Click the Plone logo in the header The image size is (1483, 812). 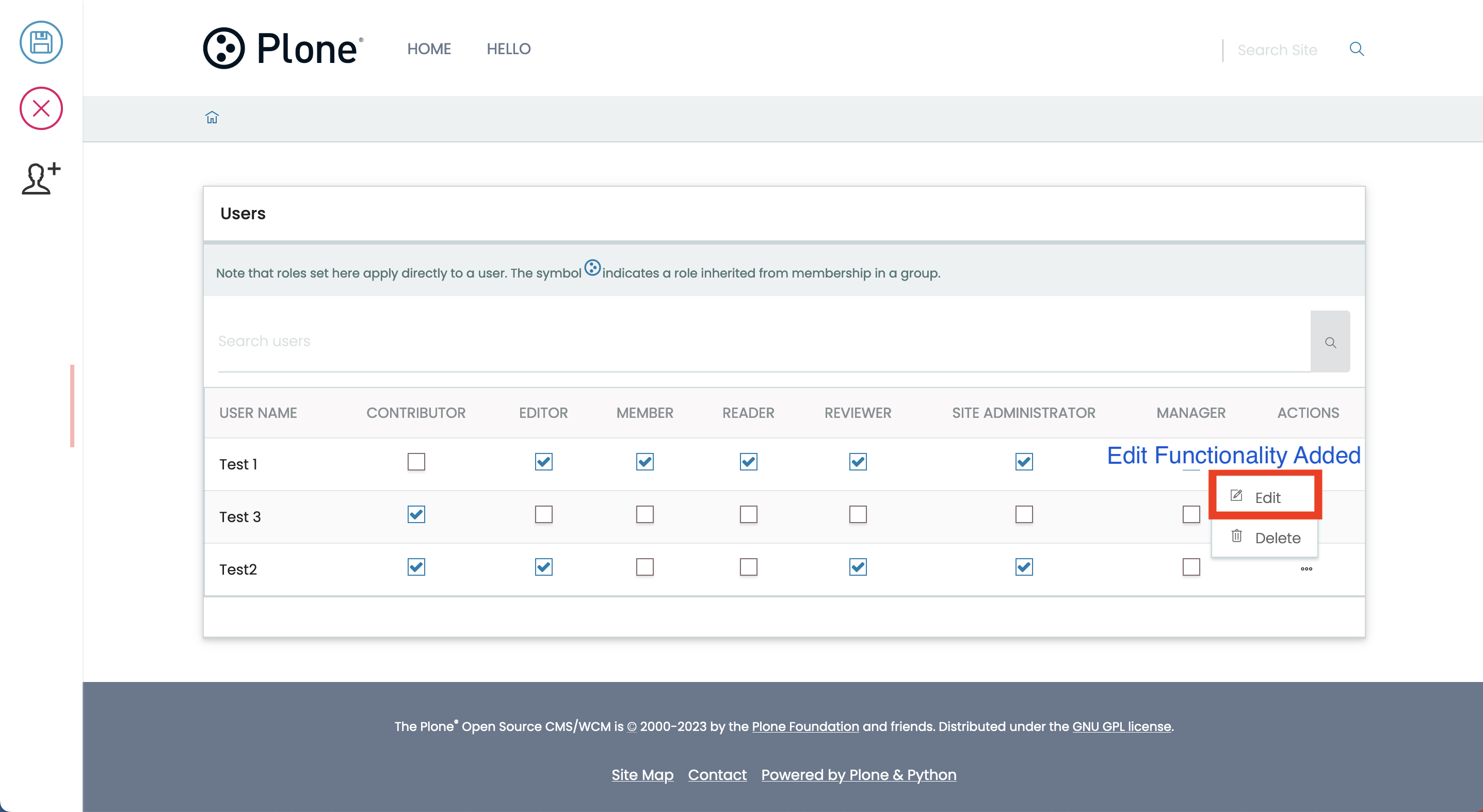click(282, 48)
